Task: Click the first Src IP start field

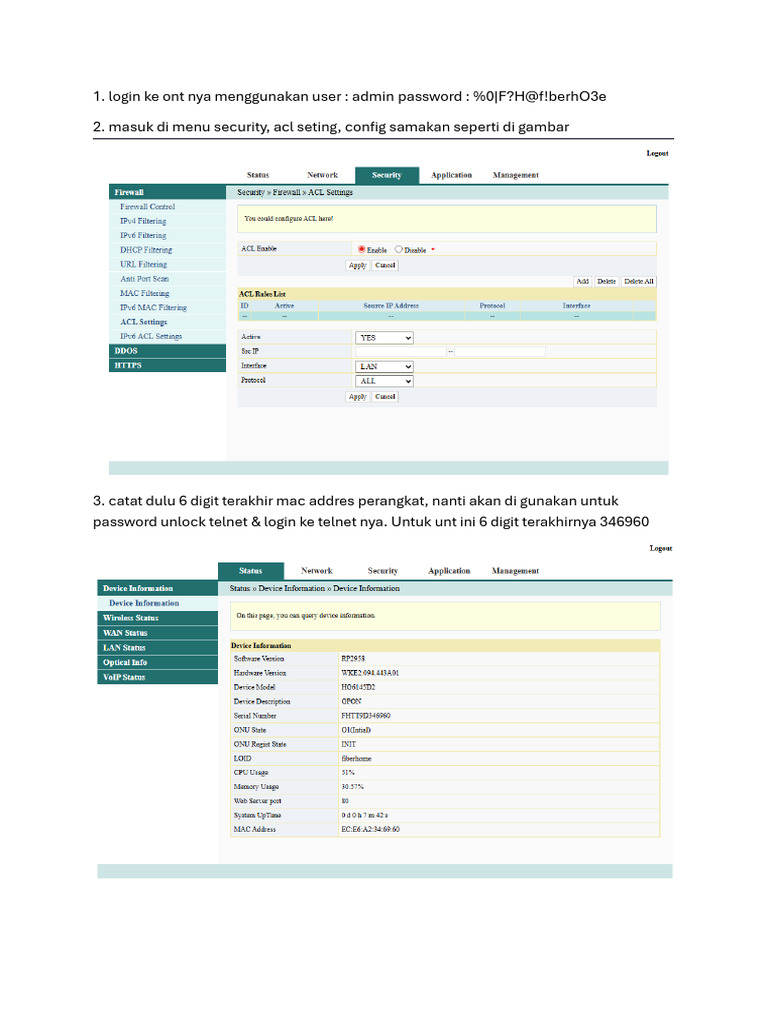Action: click(x=400, y=351)
